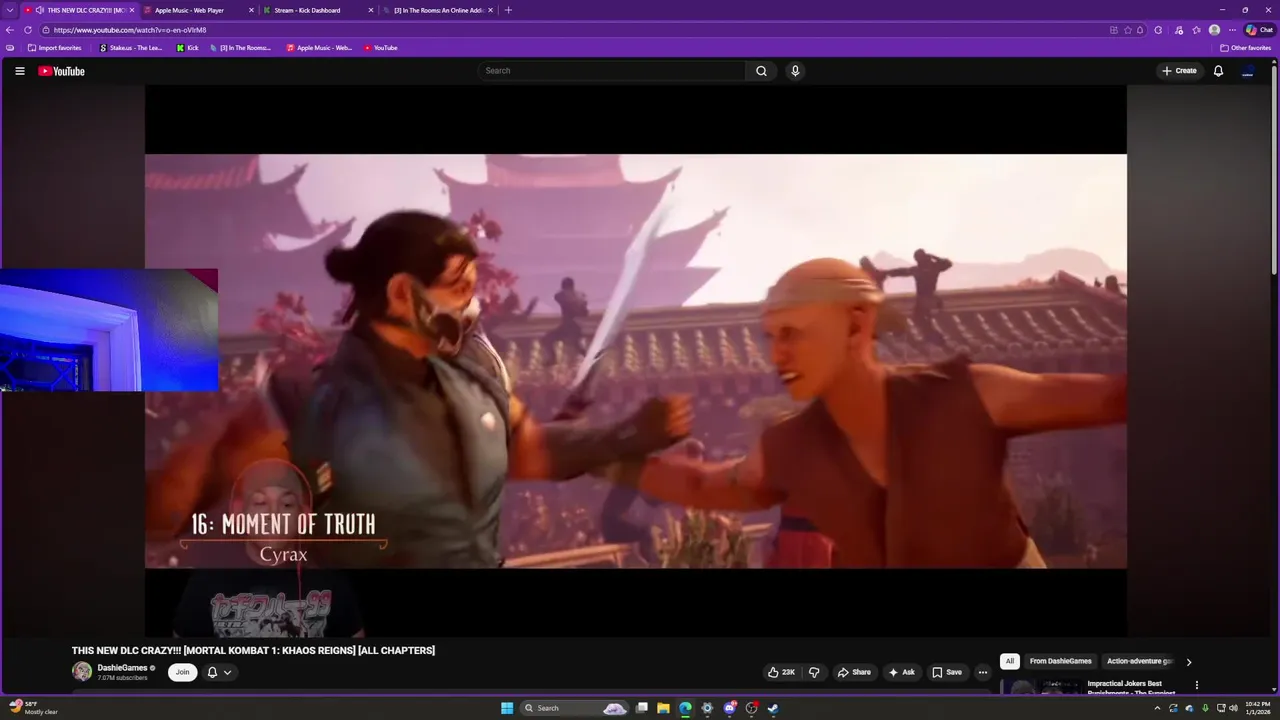Open Task View on taskbar
1280x720 pixels.
641,708
